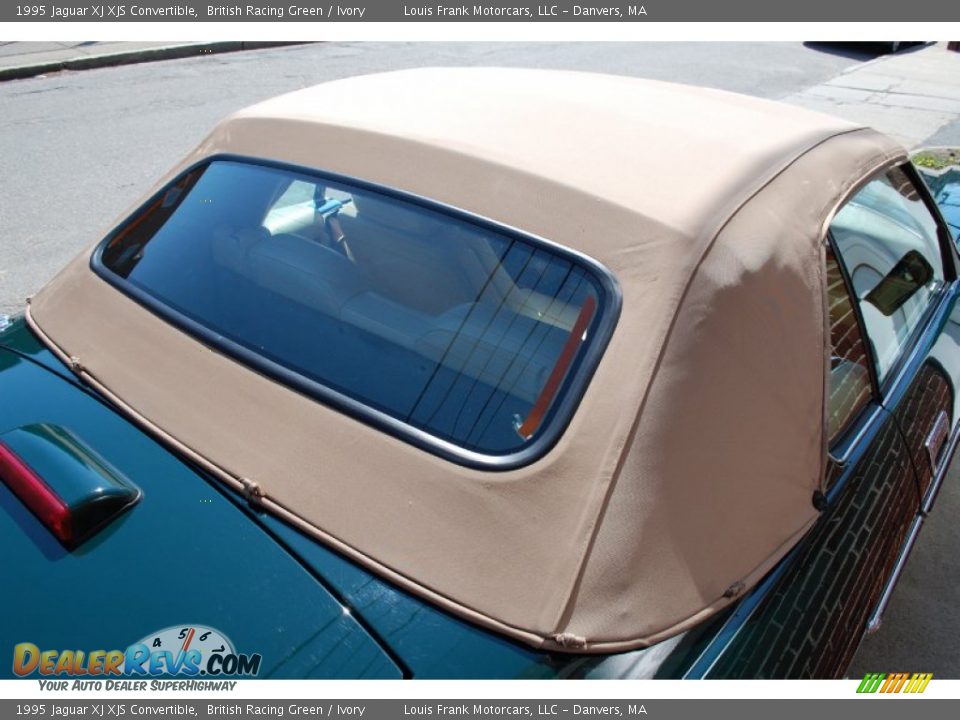
Task: Click 'Louis Frank Motorcars, LLC - Danvers, MA' bottom caption
Action: tap(525, 710)
